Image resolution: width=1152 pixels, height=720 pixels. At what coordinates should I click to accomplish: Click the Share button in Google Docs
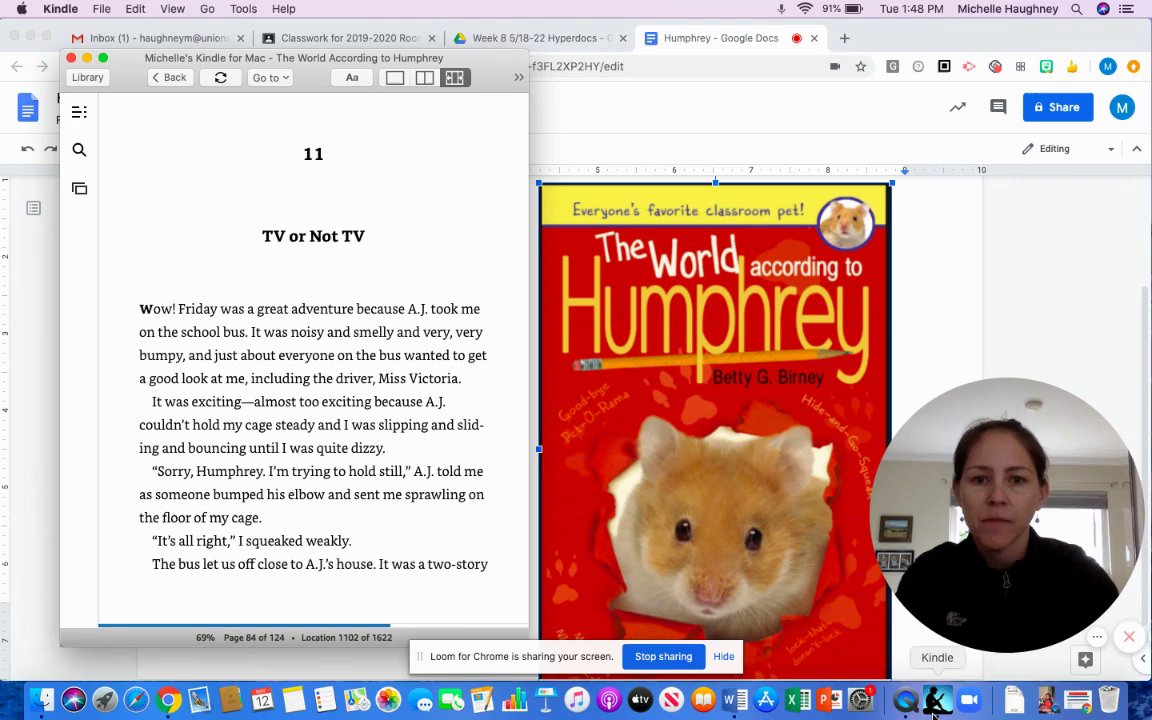point(1058,107)
